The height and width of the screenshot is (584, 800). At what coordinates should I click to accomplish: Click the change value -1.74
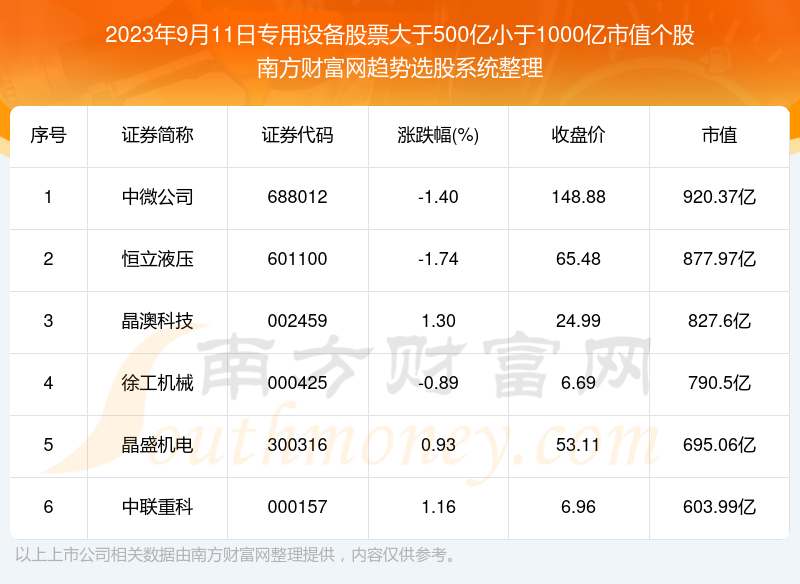click(438, 259)
